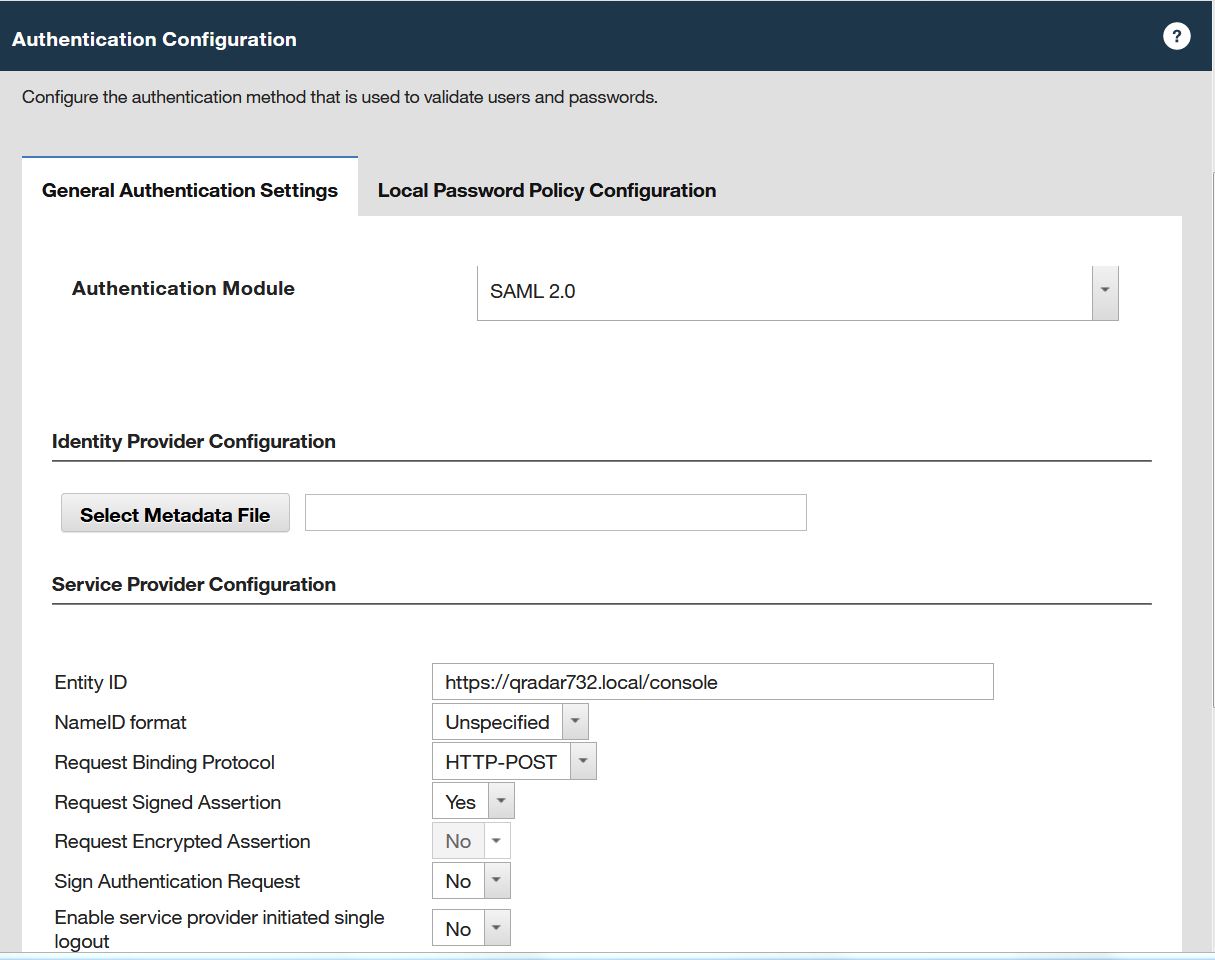Click the Entity ID input field
Screen dimensions: 1215x960
point(713,682)
